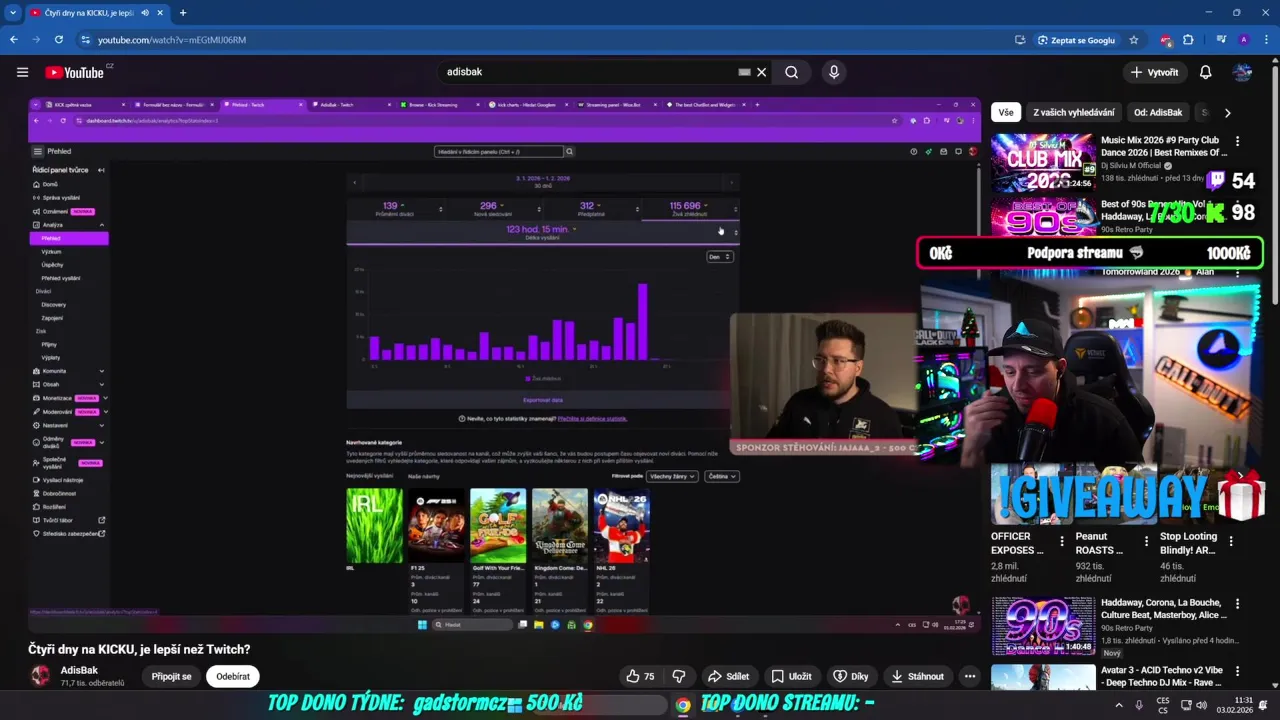Click the magnifier search button
The height and width of the screenshot is (720, 1280).
[791, 72]
